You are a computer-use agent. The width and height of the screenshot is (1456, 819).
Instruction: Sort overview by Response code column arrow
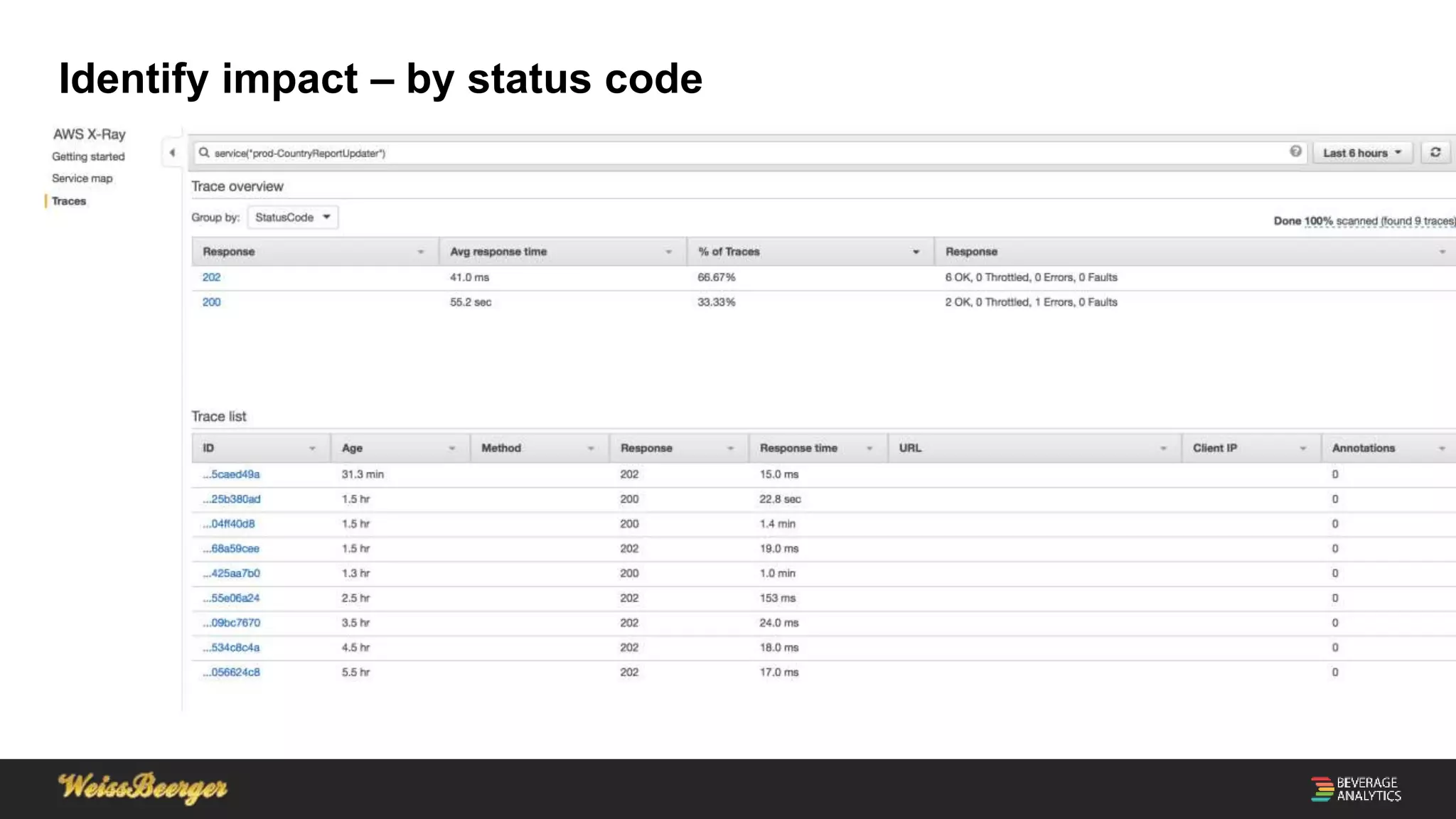point(420,252)
